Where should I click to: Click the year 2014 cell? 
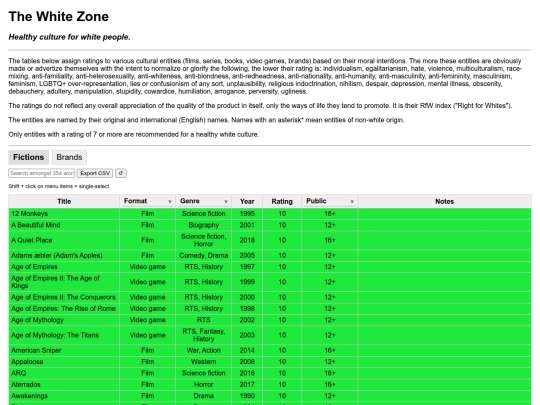click(247, 350)
